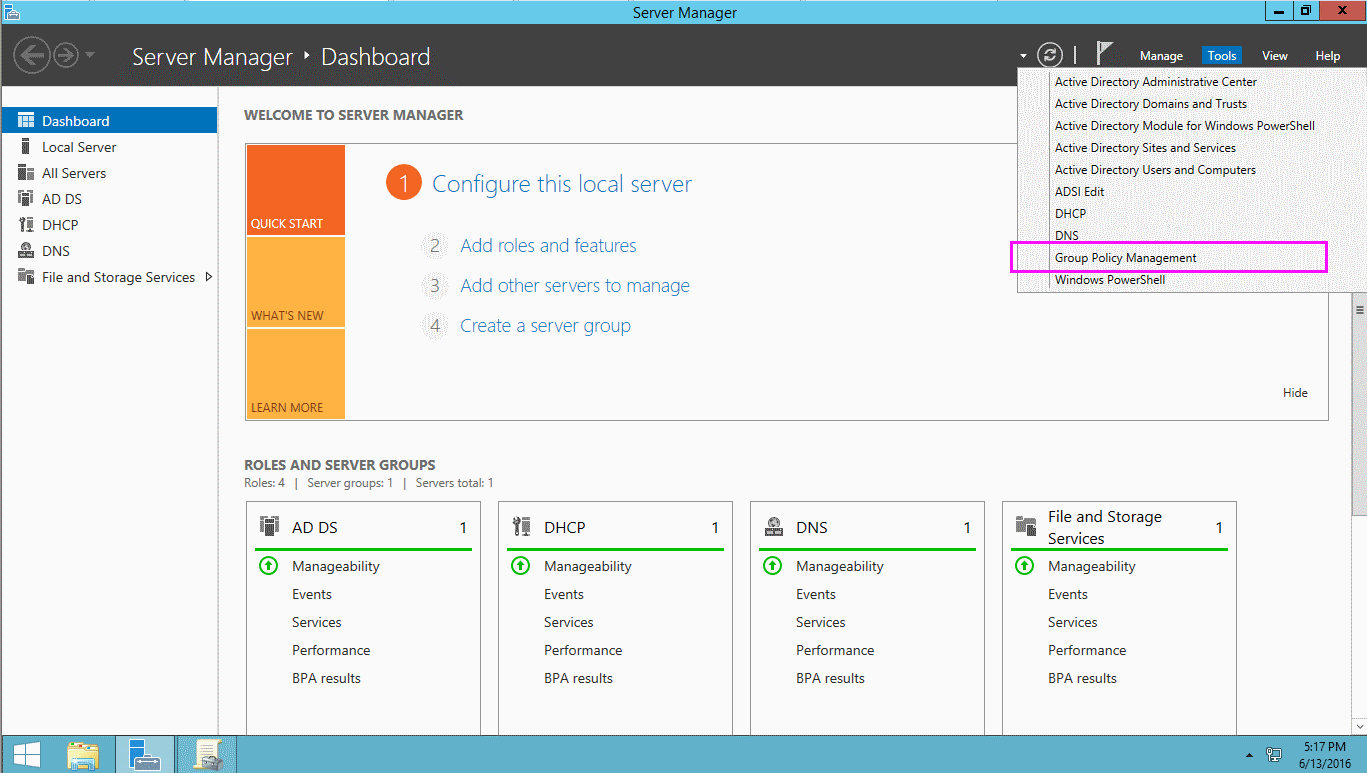Click AD DS Manageability status icon

pos(268,566)
